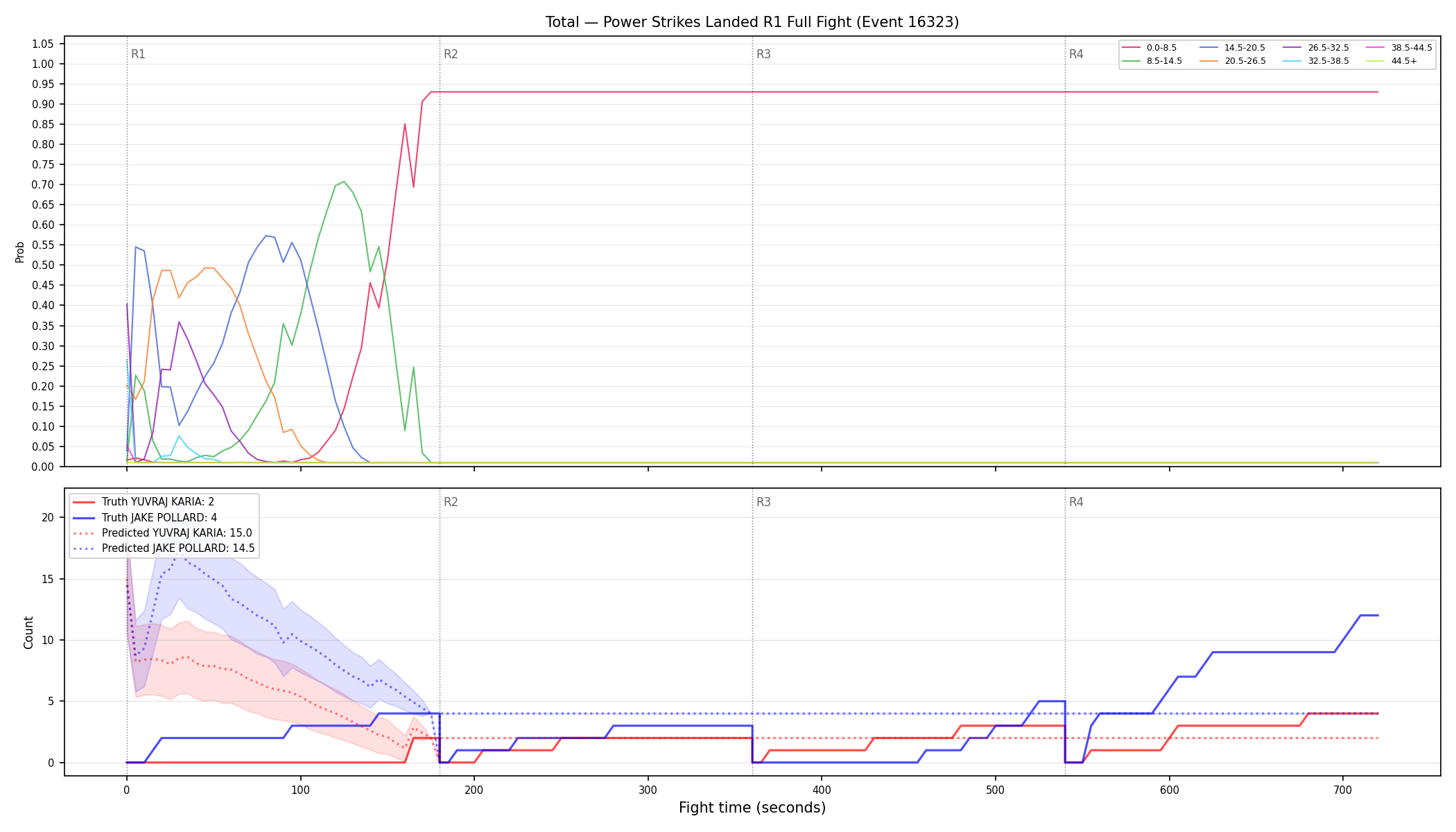The width and height of the screenshot is (1456, 832).
Task: Select the "R3" round label in the probability chart
Action: click(x=763, y=54)
